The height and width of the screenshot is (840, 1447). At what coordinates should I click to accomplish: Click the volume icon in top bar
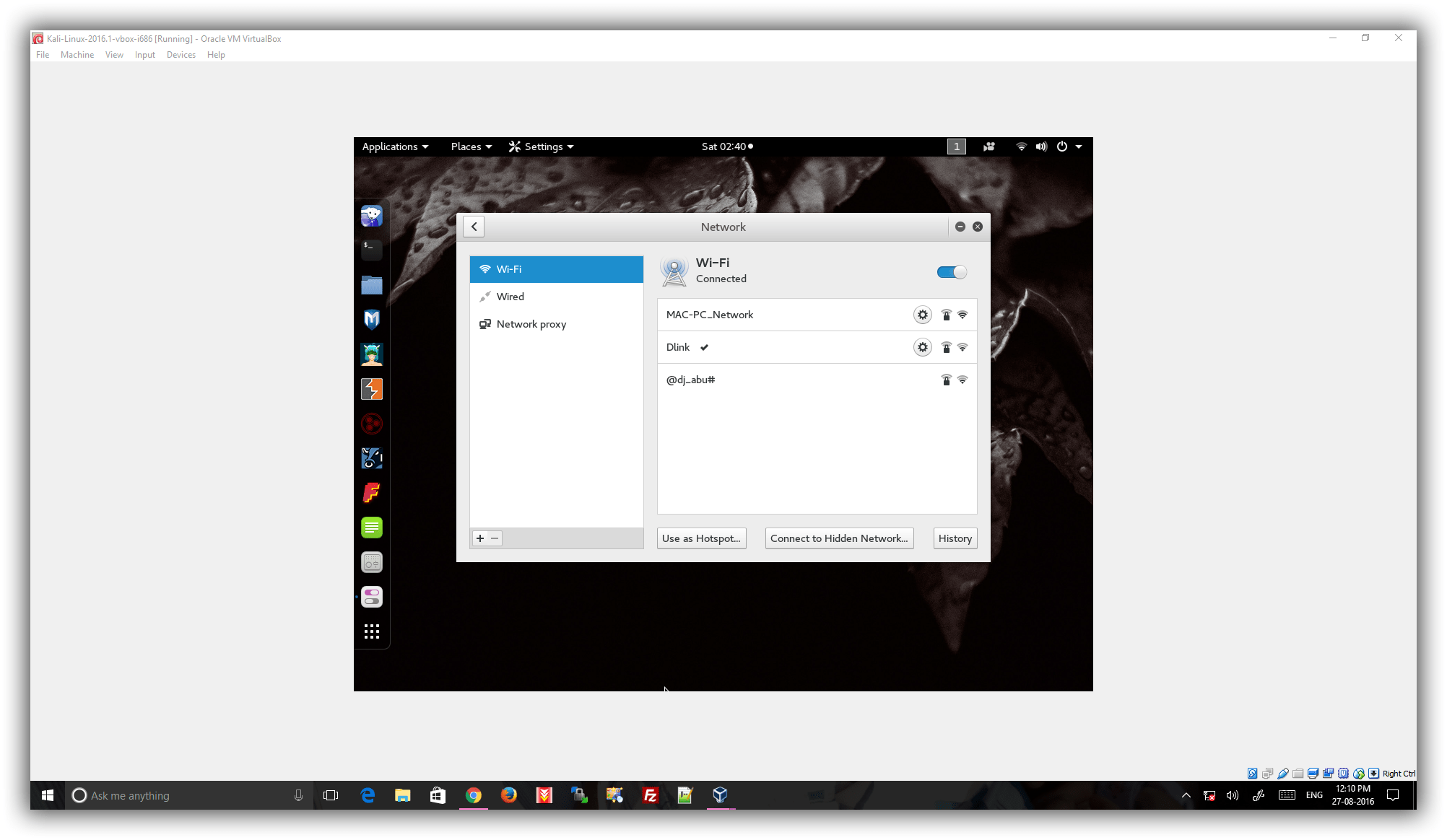pyautogui.click(x=1040, y=146)
